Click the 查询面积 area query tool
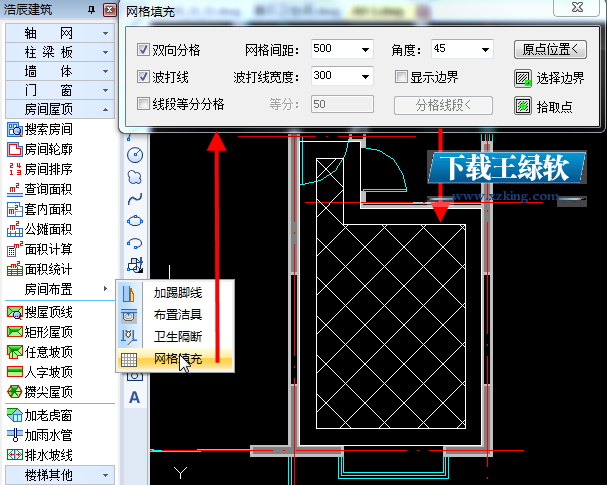607x485 pixels. pyautogui.click(x=40, y=189)
